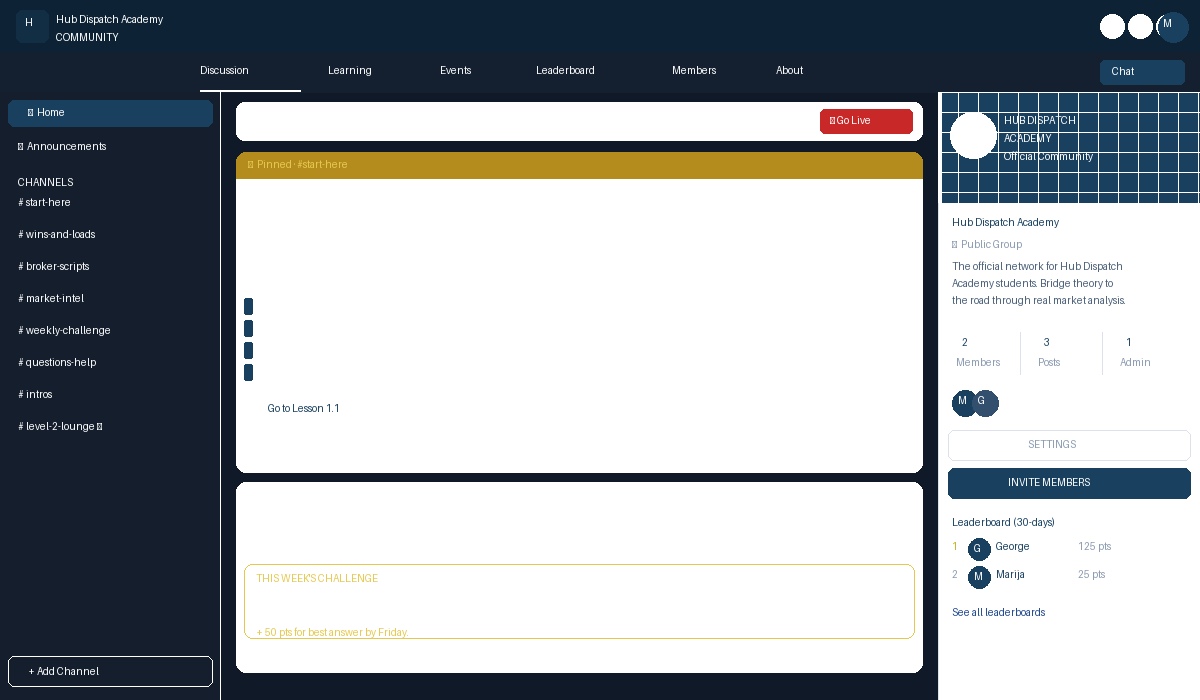Open member avatar G below stats
This screenshot has width=1200, height=700.
[x=986, y=403]
